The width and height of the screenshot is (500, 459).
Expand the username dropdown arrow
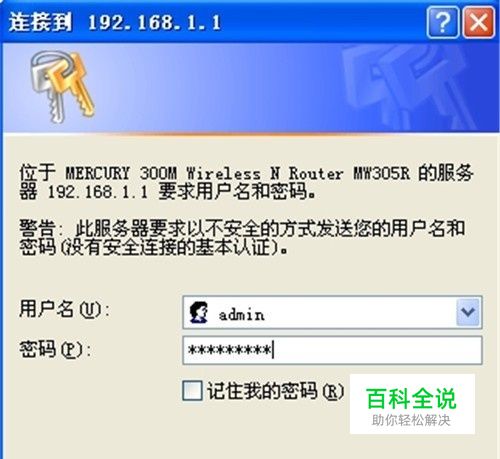pyautogui.click(x=468, y=312)
